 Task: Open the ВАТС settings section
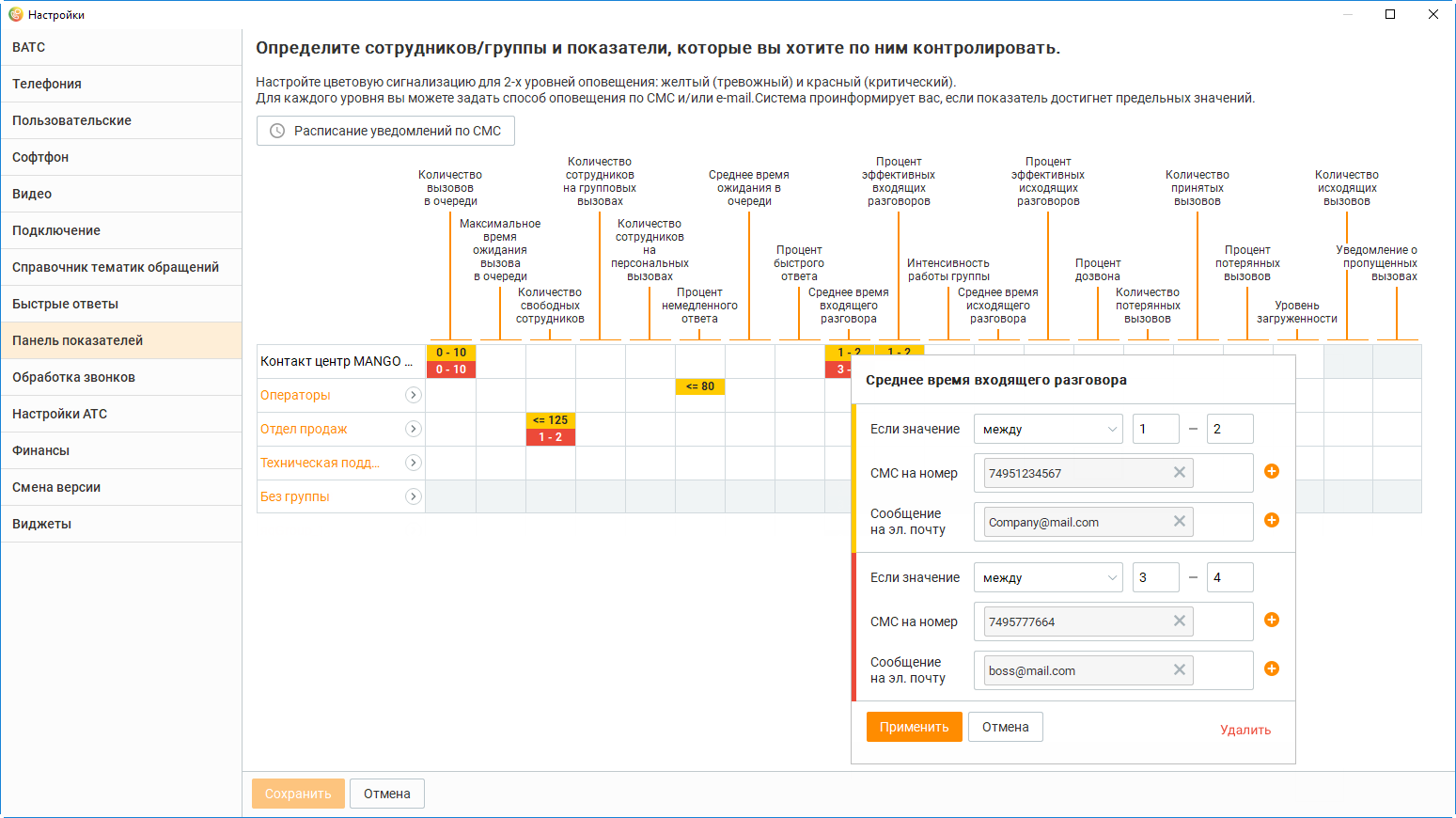click(121, 47)
